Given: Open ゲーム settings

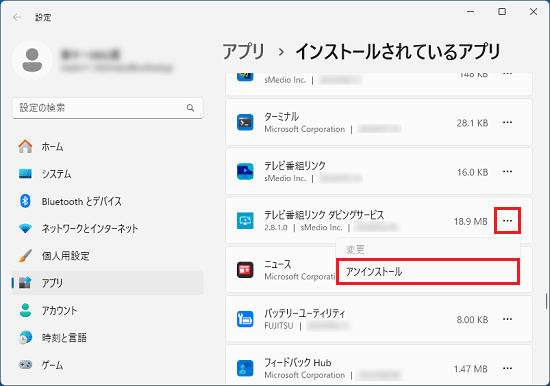Looking at the screenshot, I should click(x=107, y=365).
